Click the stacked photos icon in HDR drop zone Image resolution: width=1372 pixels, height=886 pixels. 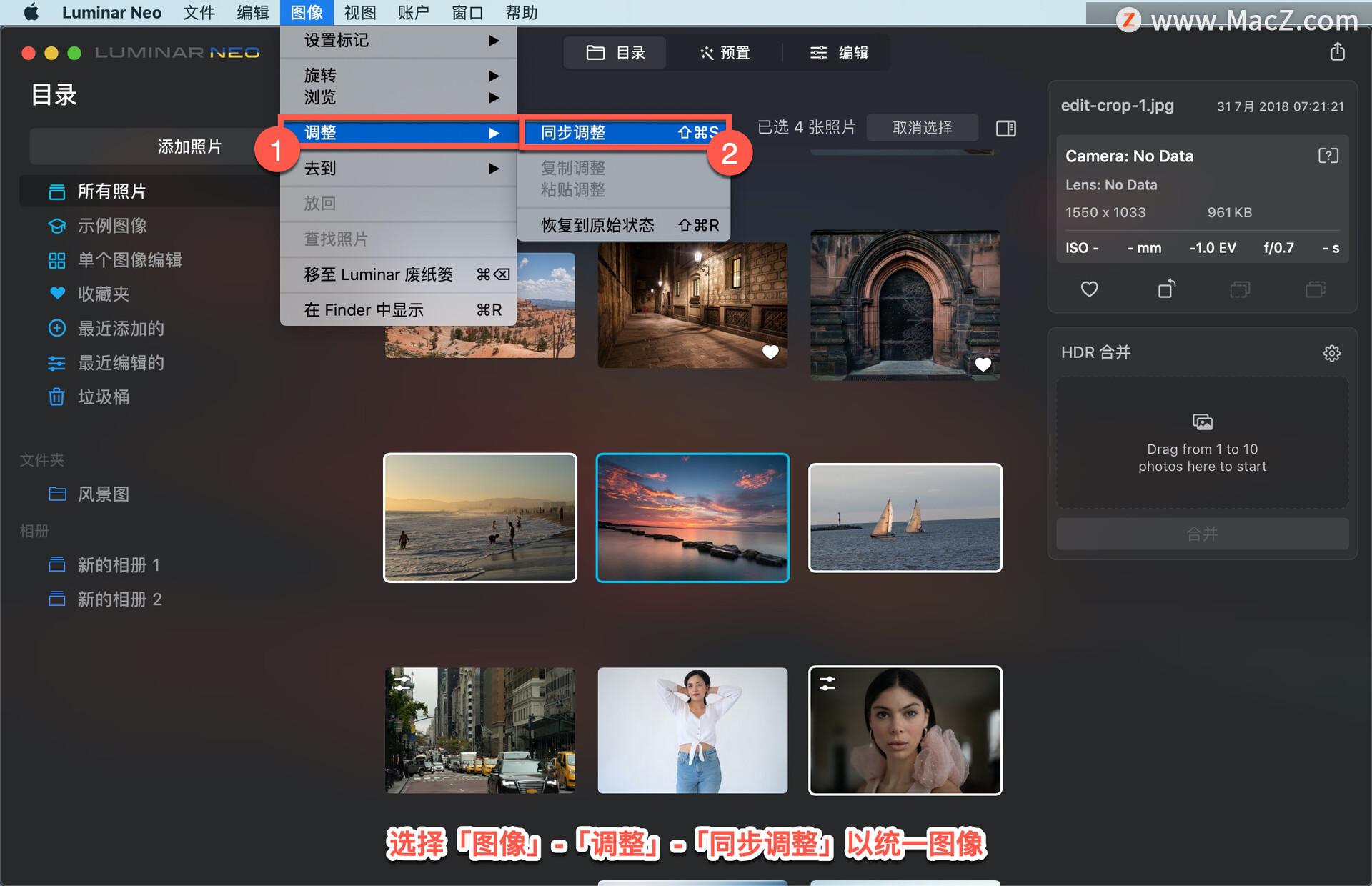tap(1202, 422)
